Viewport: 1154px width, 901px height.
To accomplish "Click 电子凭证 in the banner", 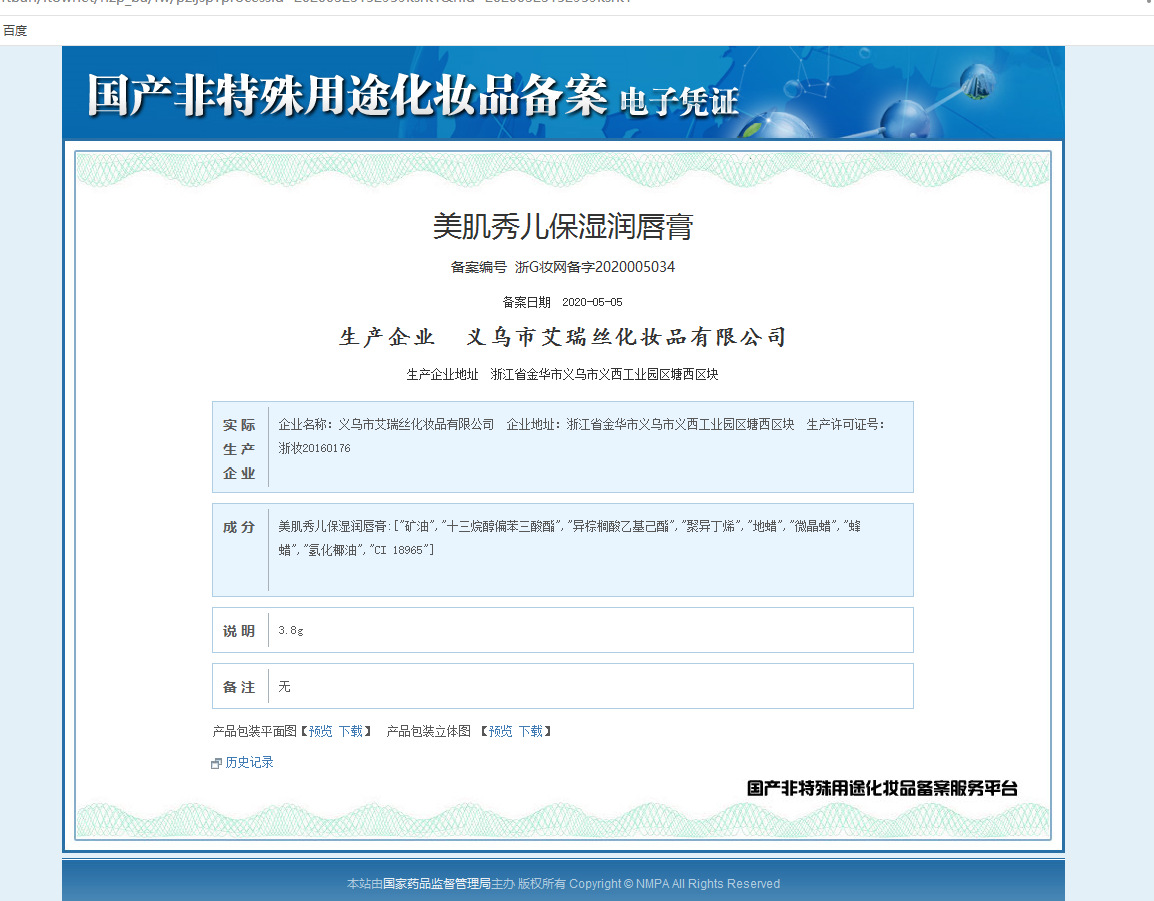I will [679, 101].
